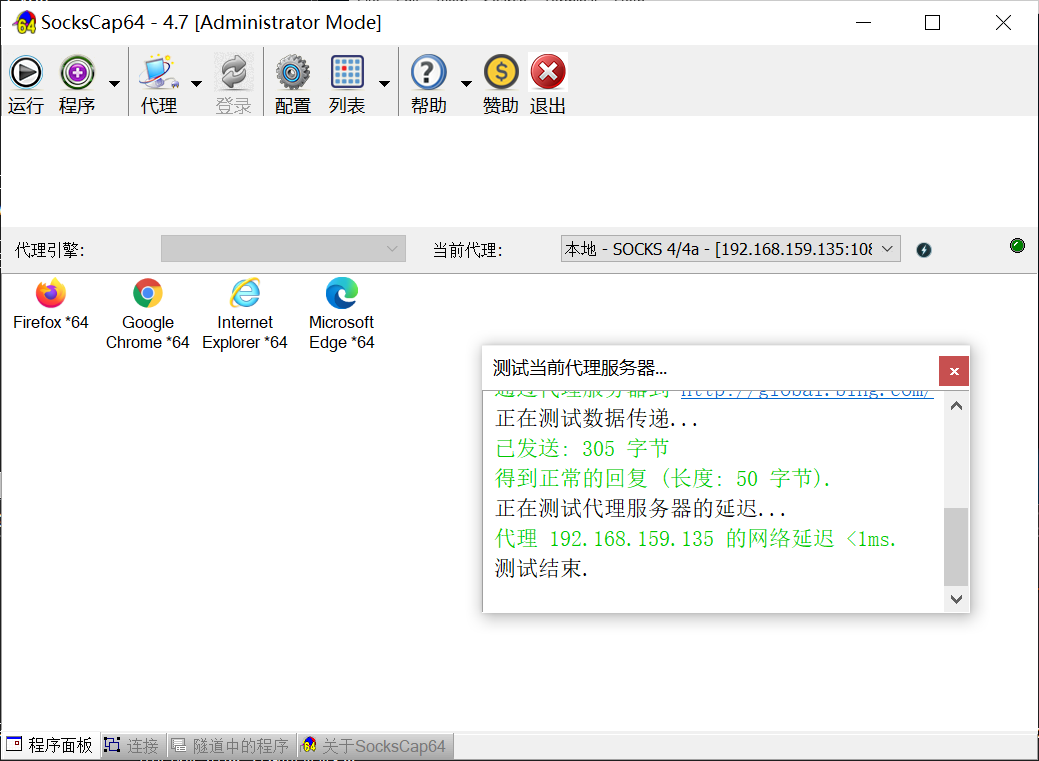Open the 代理 (Proxy) toolbar icon

158,72
